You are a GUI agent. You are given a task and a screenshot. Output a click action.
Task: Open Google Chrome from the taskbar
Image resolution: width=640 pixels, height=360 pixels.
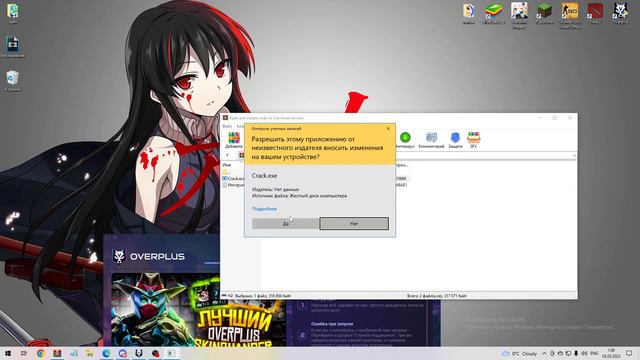tap(40, 353)
